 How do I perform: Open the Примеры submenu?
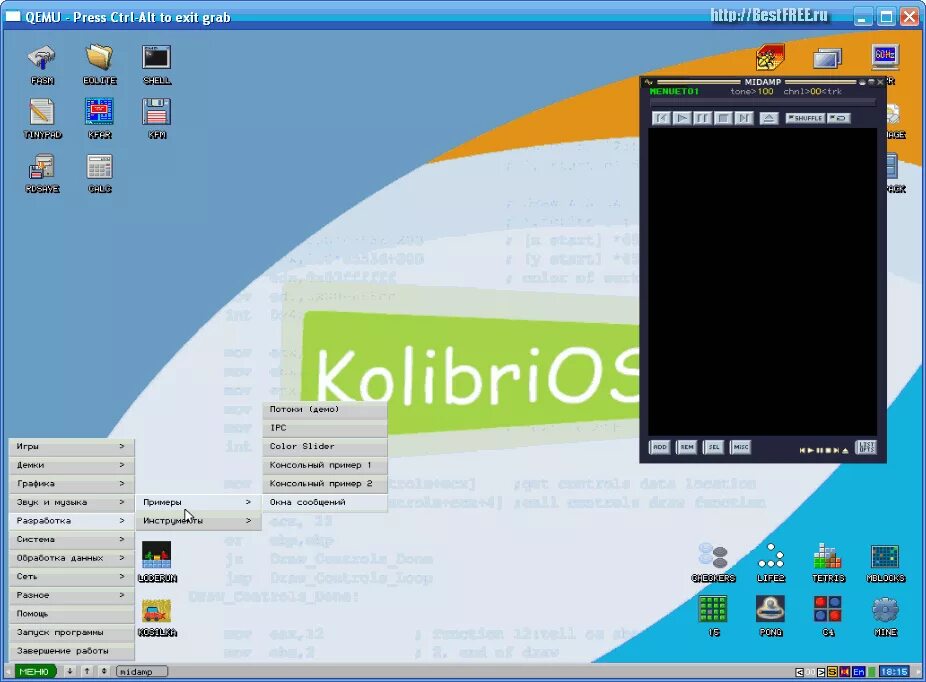pyautogui.click(x=198, y=502)
